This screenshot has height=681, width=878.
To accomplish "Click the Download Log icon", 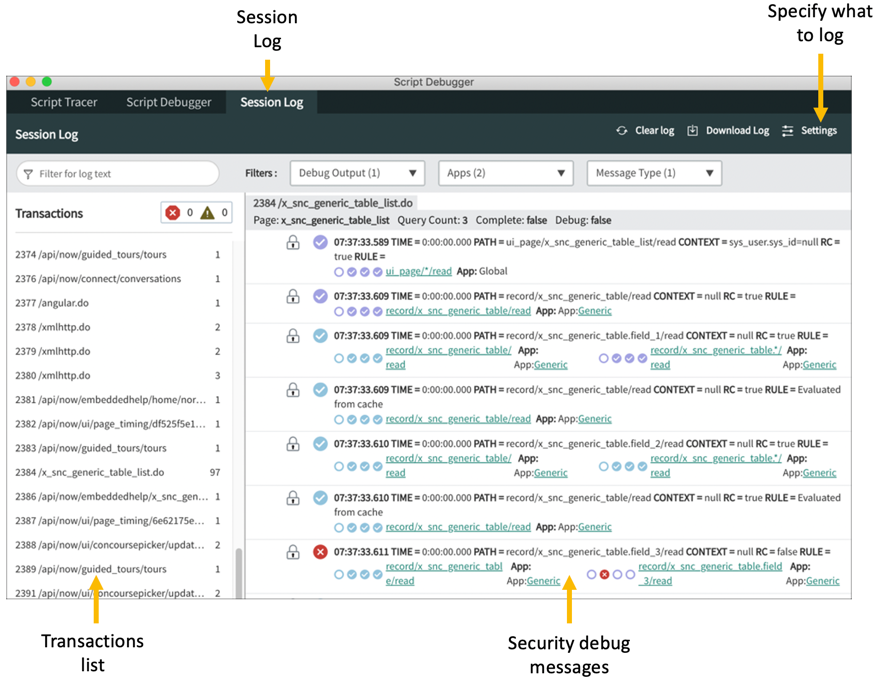I will click(691, 130).
